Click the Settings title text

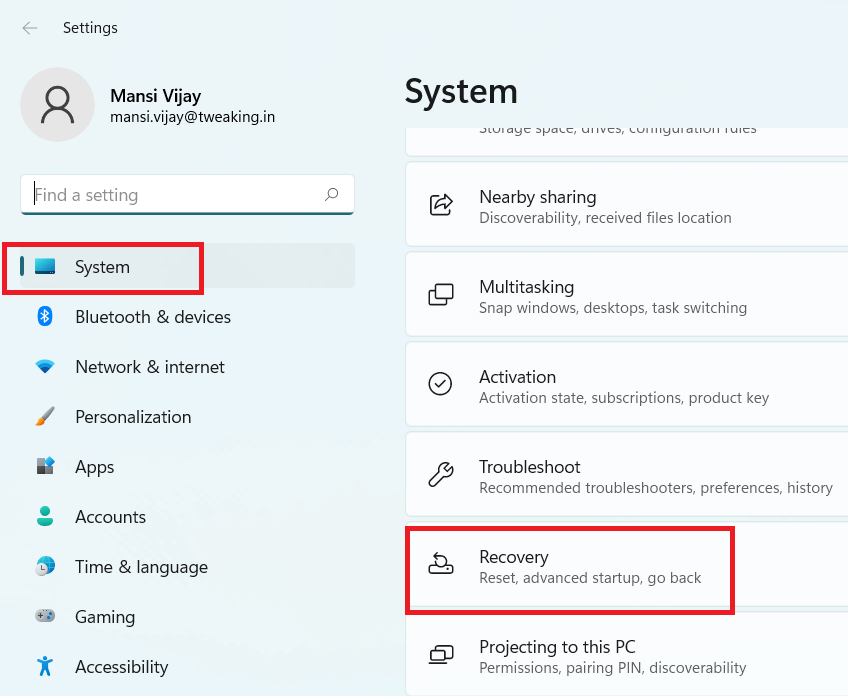click(x=90, y=28)
